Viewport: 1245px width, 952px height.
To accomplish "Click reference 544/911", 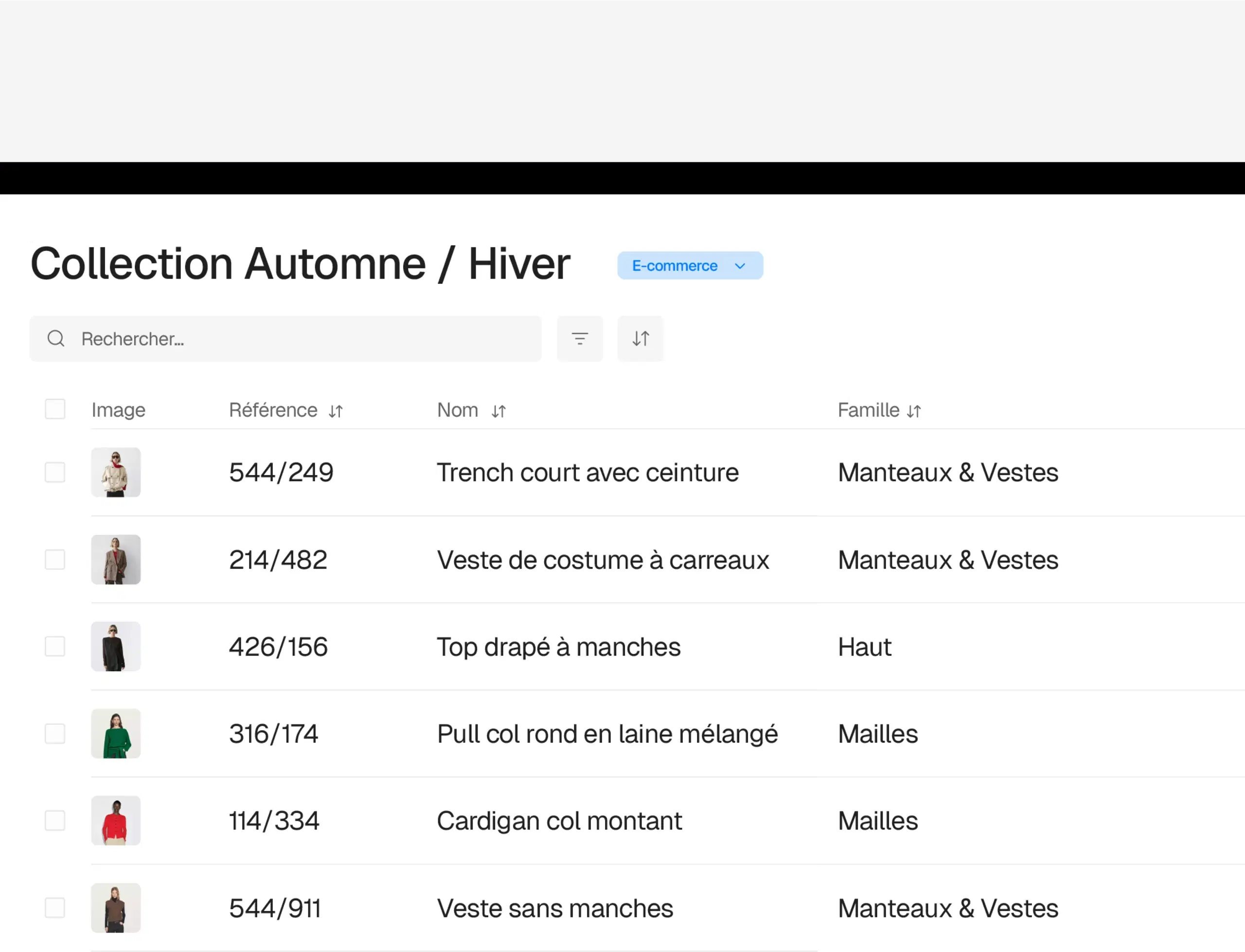I will click(275, 908).
